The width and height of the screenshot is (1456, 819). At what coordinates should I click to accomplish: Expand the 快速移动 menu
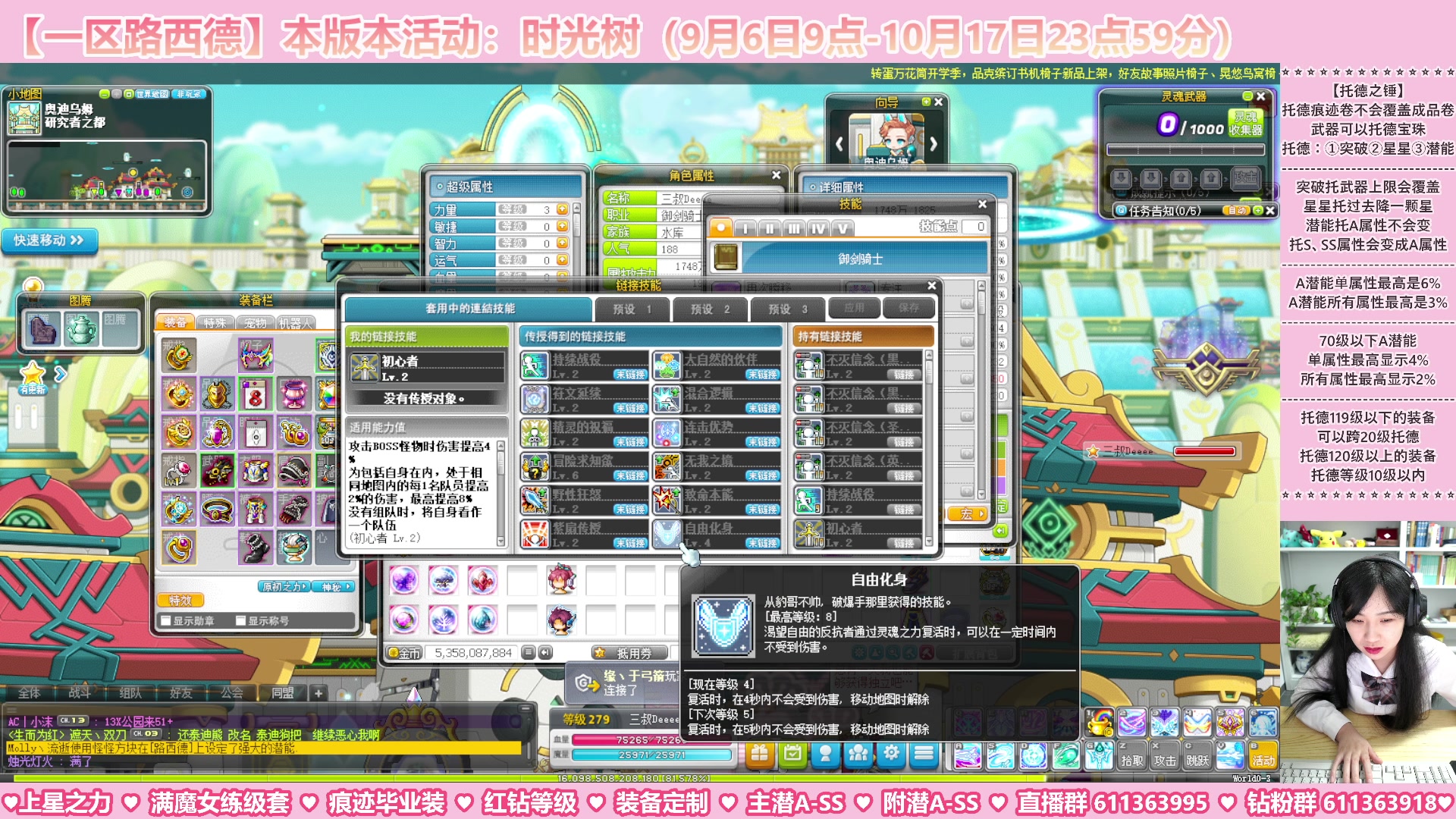pos(49,240)
